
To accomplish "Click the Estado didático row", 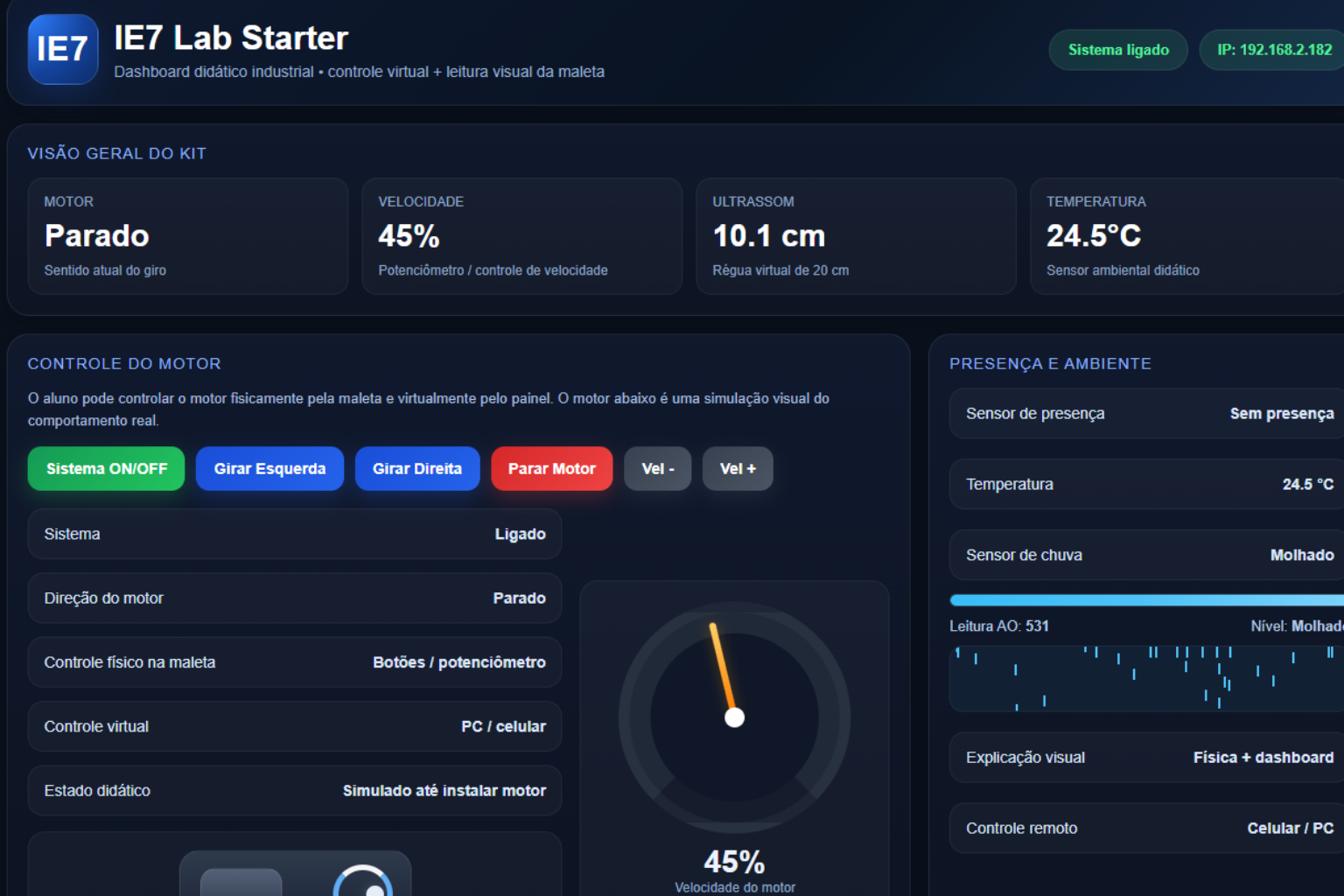I will [x=295, y=791].
